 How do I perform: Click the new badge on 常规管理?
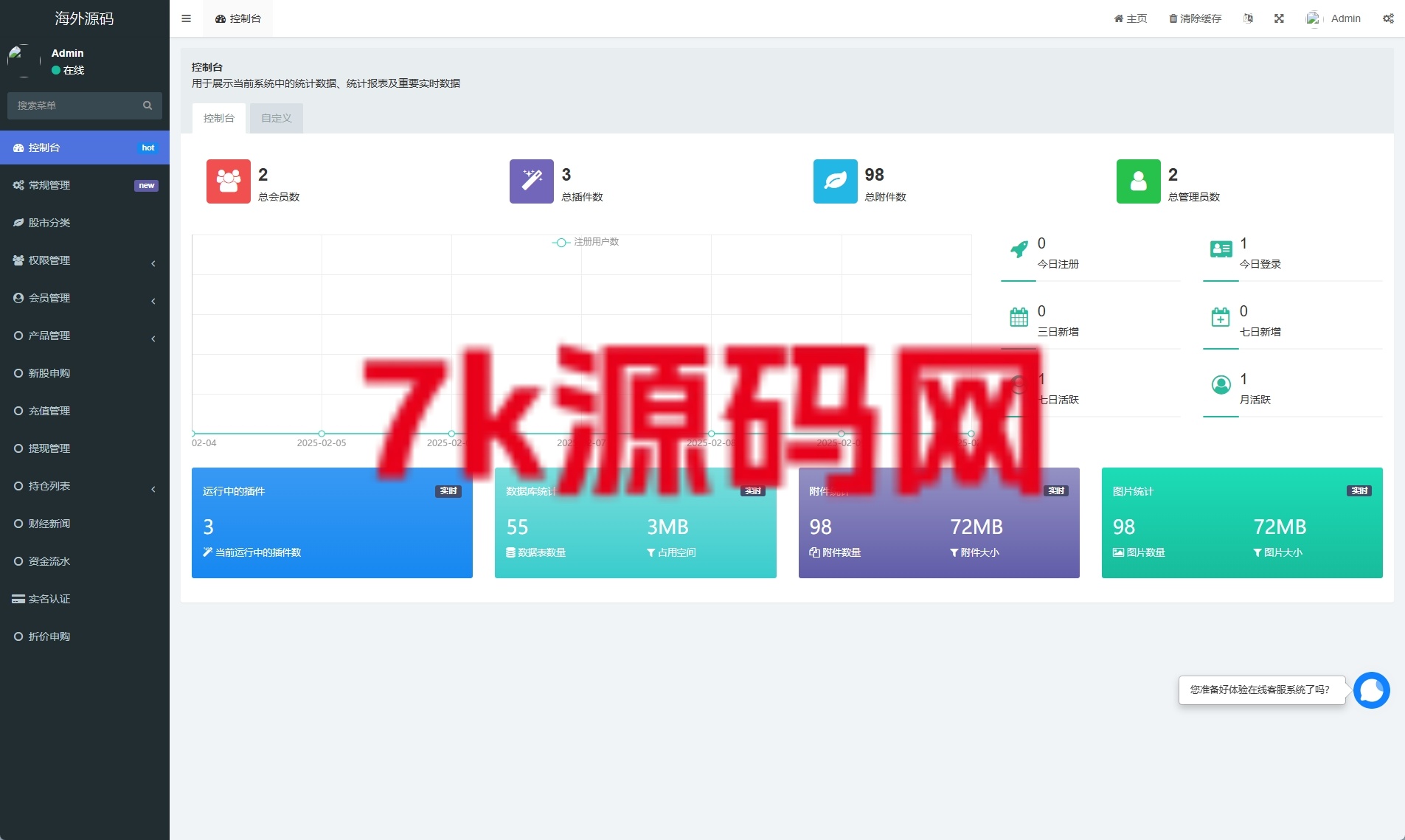[146, 185]
